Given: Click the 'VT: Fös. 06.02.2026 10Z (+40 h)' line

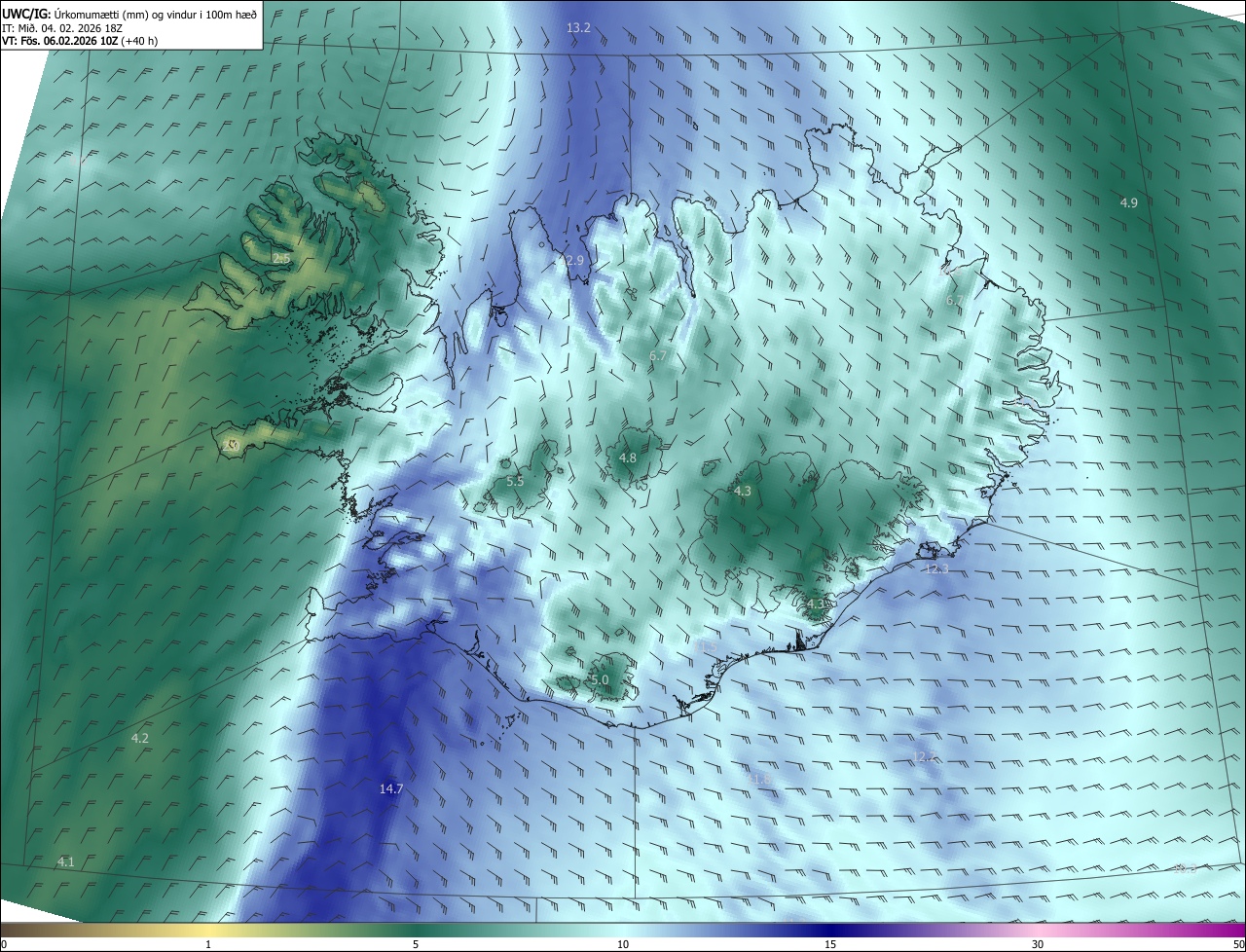Looking at the screenshot, I should (80, 41).
